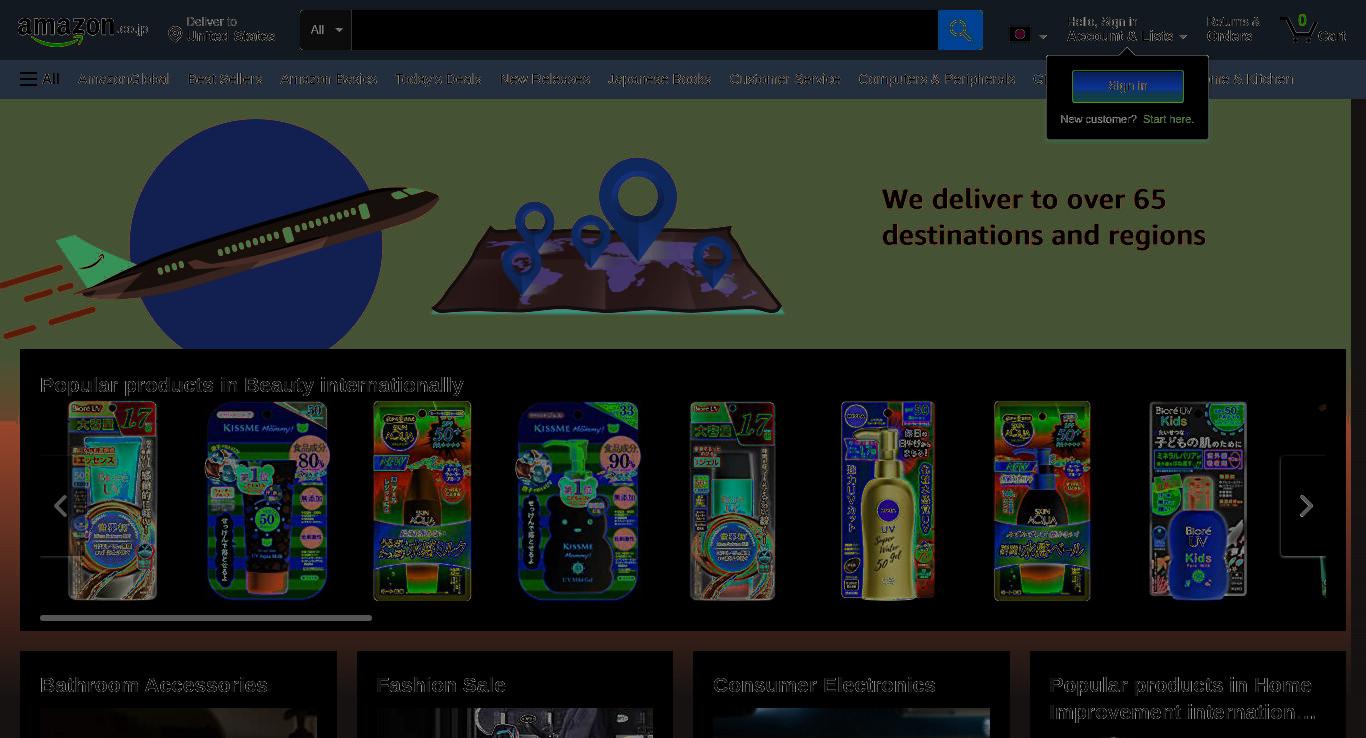Go to New Releases
The width and height of the screenshot is (1366, 738).
click(545, 79)
